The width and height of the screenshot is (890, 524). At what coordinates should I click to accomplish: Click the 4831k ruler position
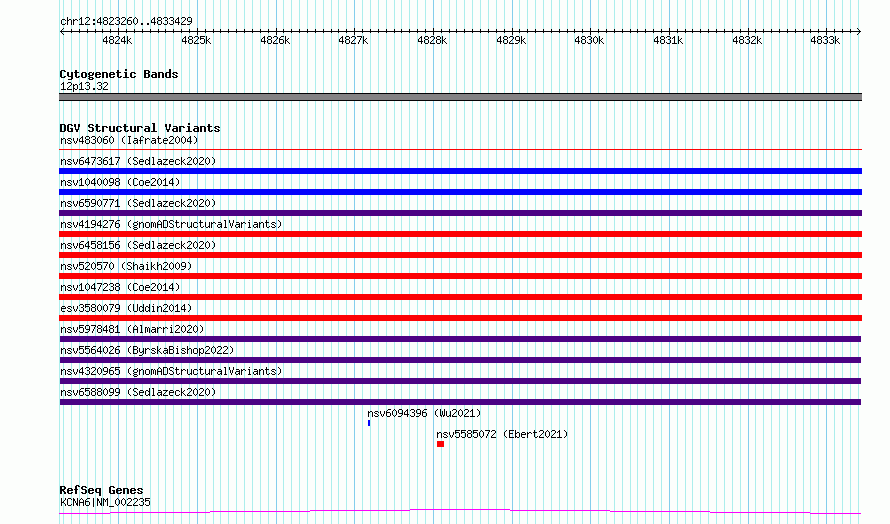pos(668,40)
